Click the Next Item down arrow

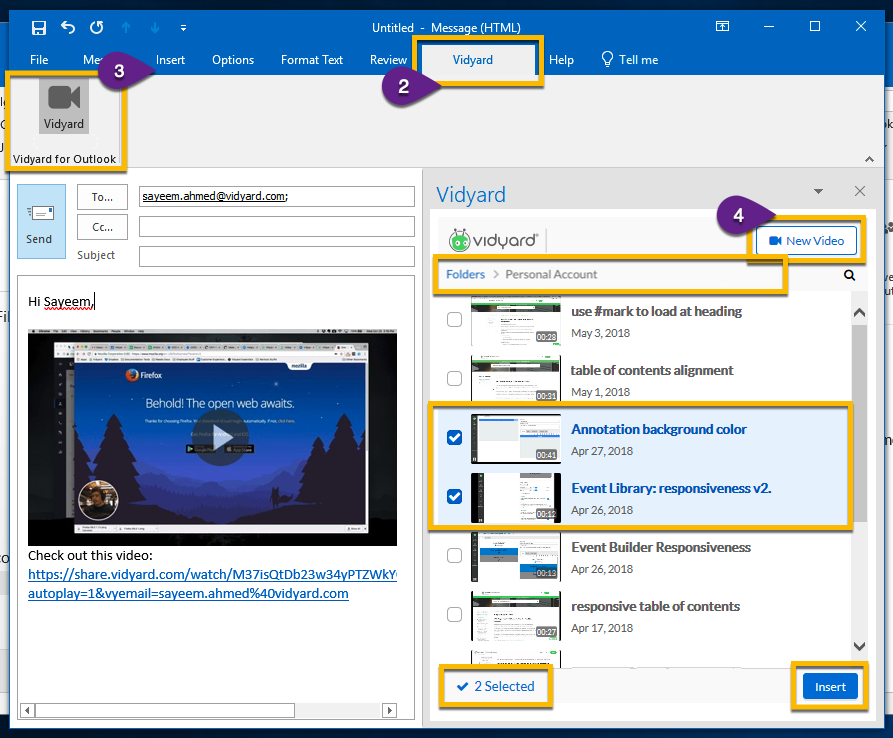pos(155,27)
